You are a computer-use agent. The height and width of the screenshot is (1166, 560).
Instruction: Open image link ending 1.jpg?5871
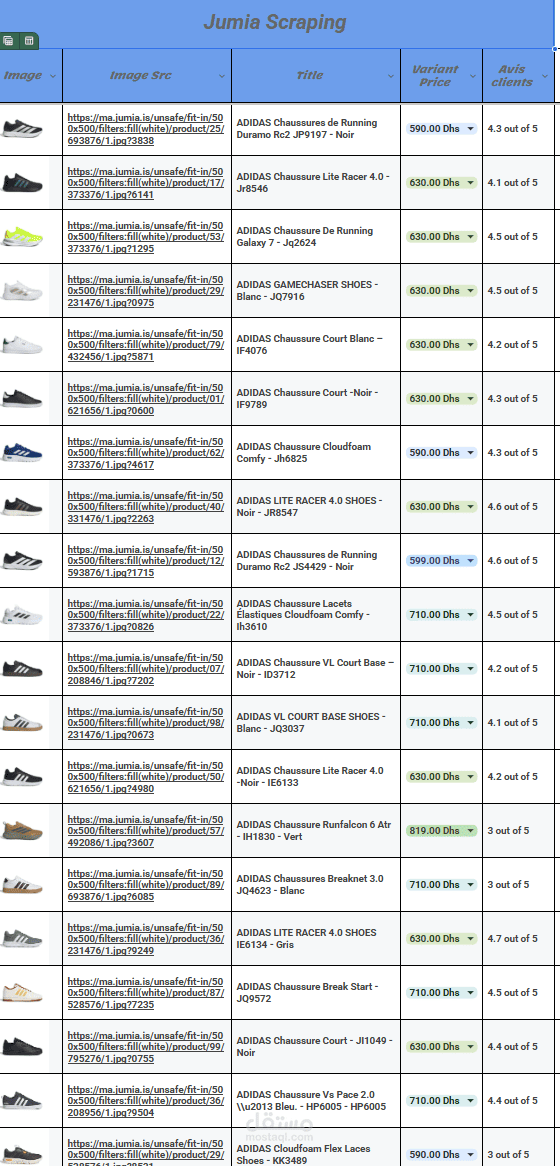coord(146,344)
